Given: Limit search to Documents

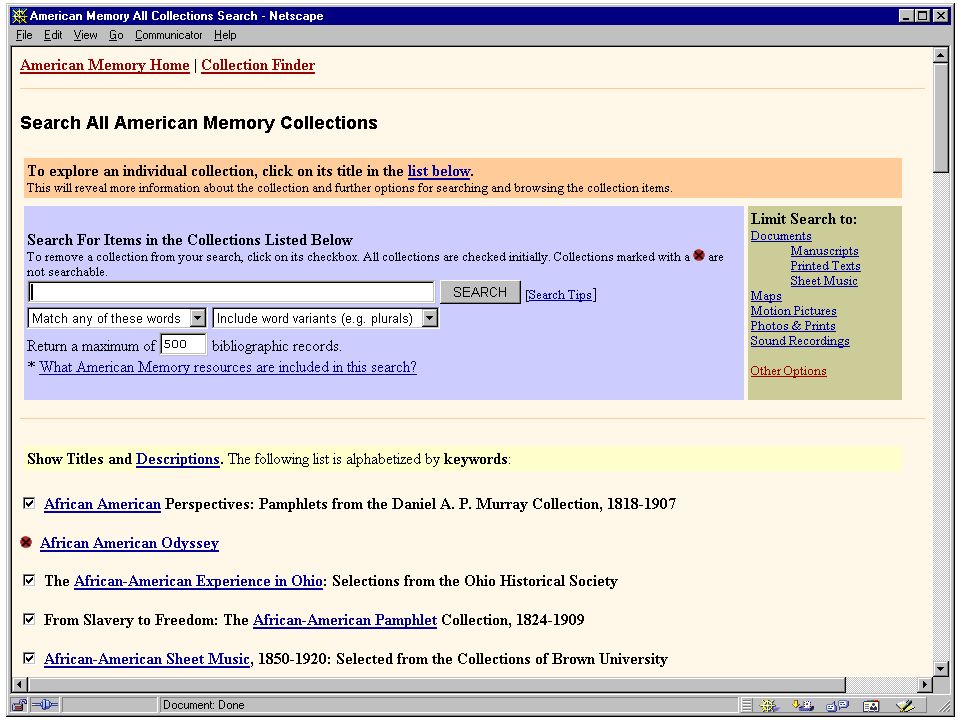Looking at the screenshot, I should click(781, 236).
